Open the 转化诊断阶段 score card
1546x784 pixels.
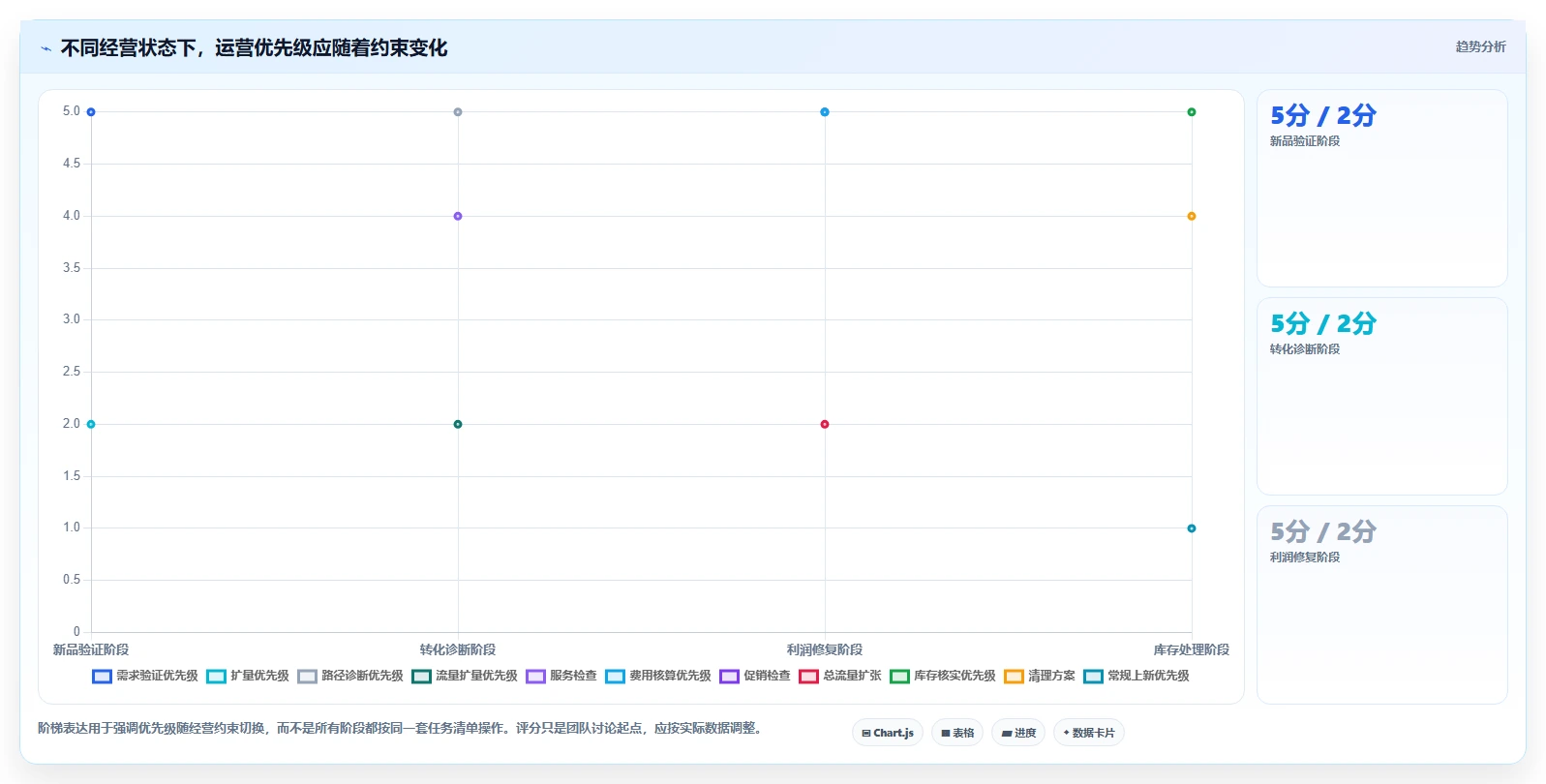point(1382,397)
